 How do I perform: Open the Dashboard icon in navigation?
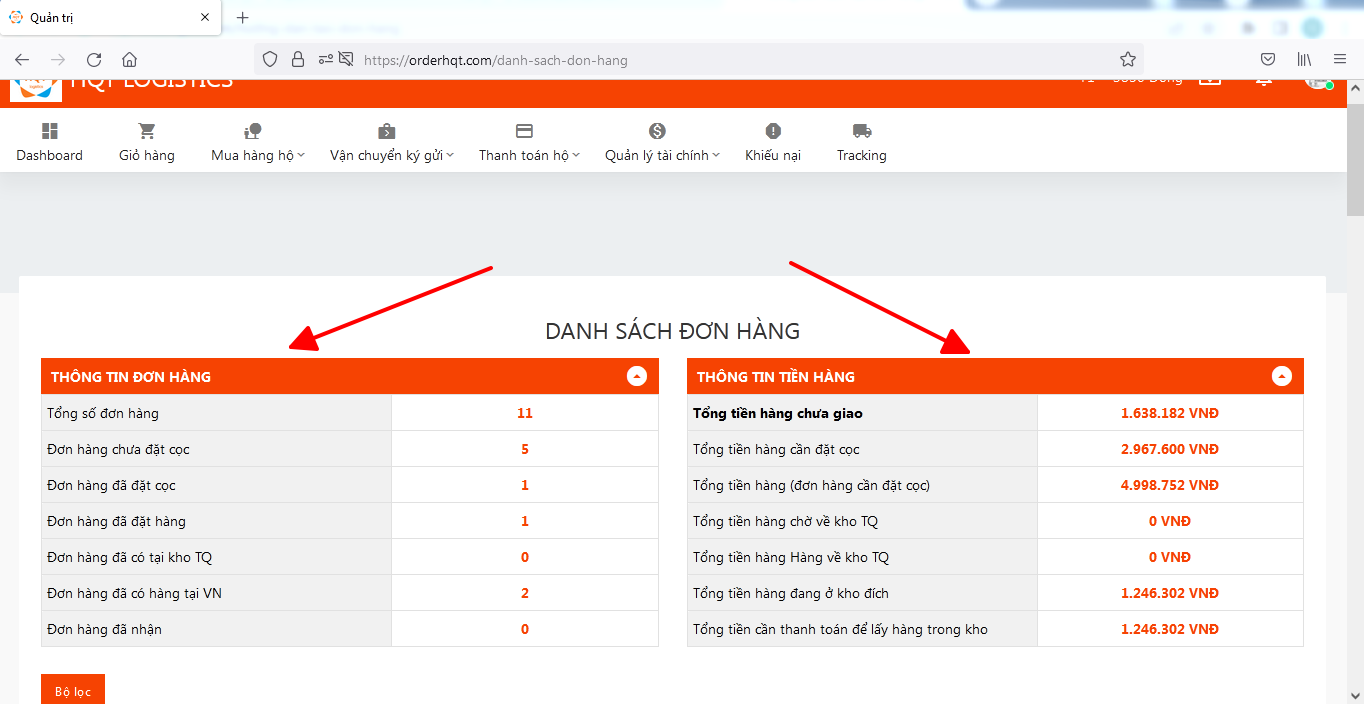(x=49, y=132)
